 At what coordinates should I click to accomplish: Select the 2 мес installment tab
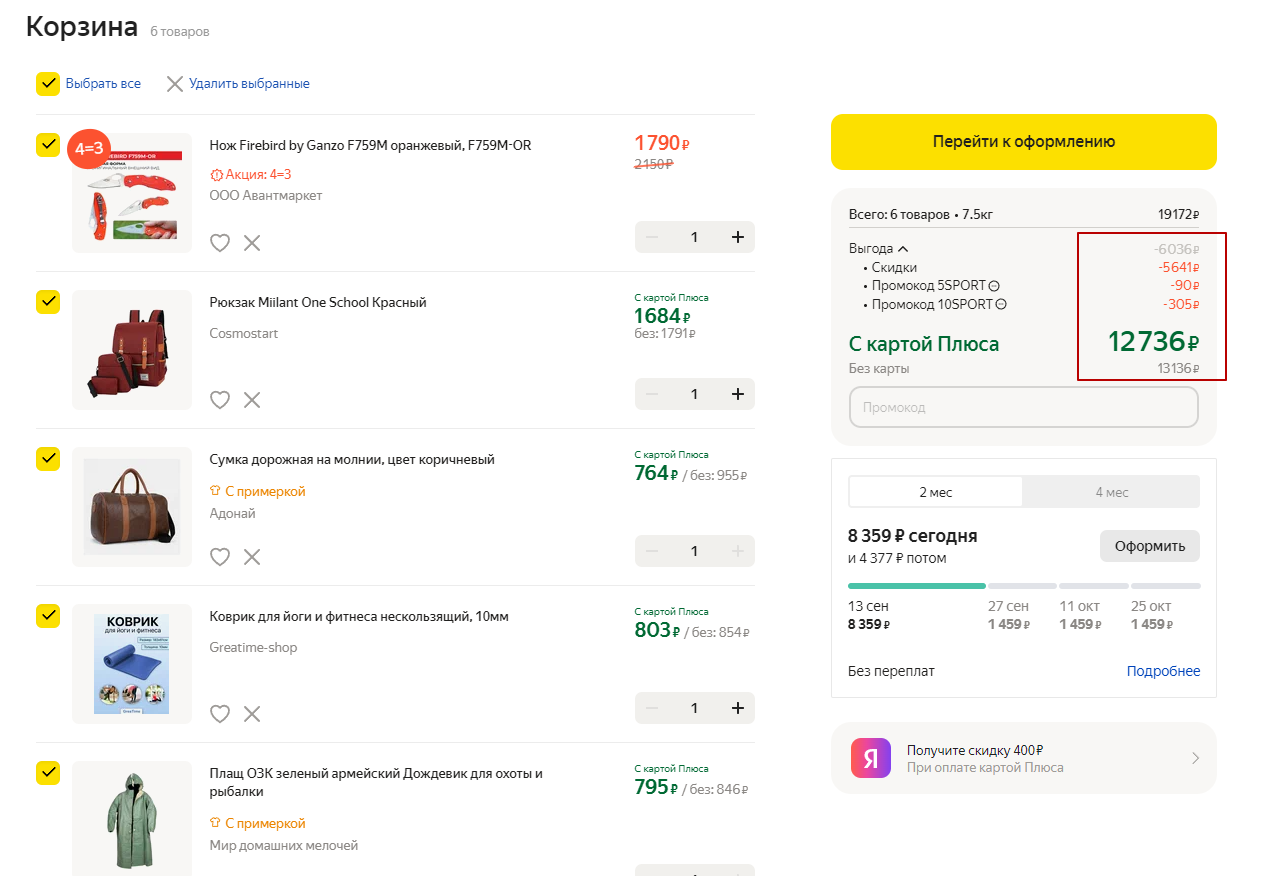(x=936, y=492)
